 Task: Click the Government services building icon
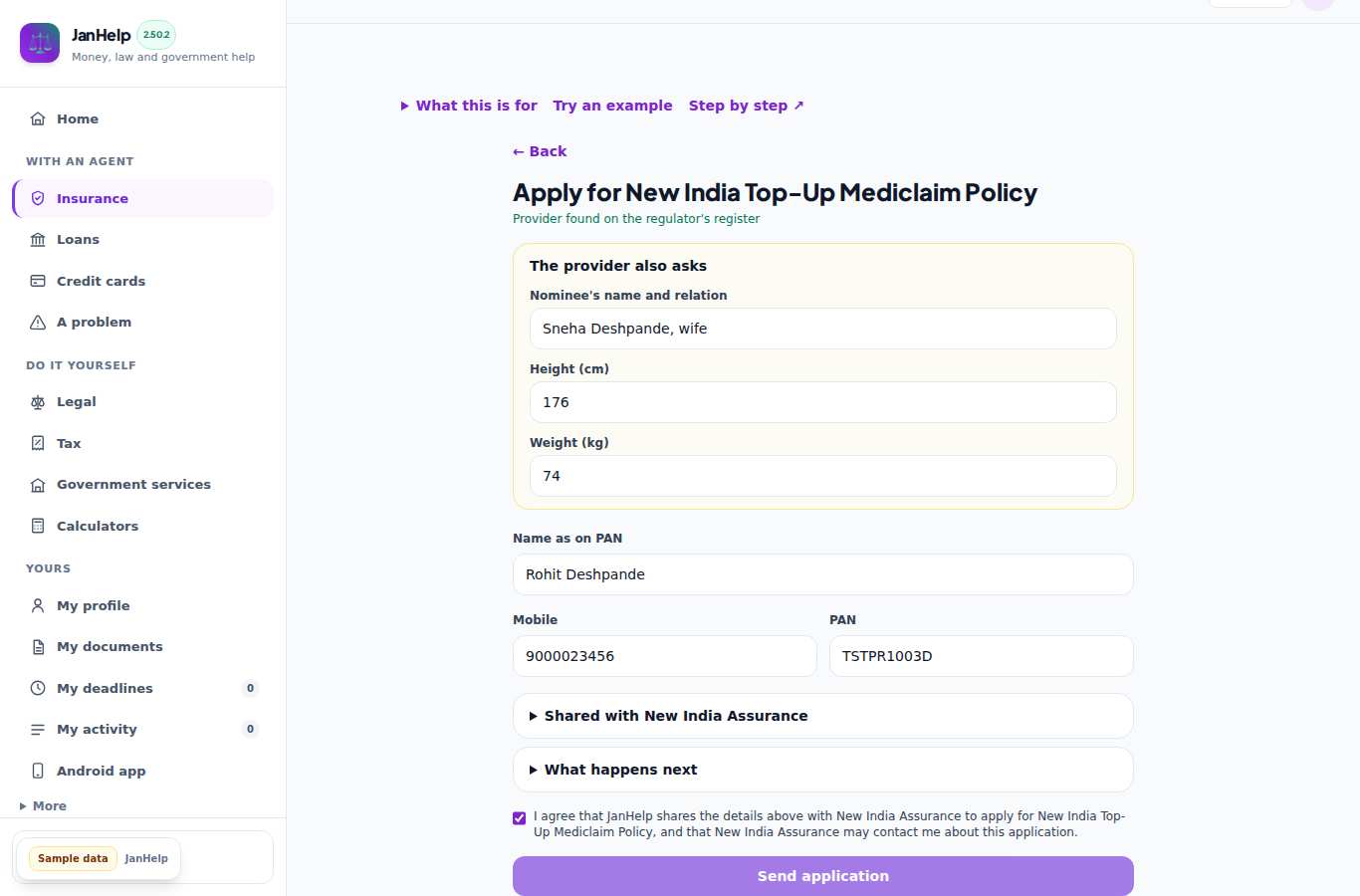coord(38,484)
